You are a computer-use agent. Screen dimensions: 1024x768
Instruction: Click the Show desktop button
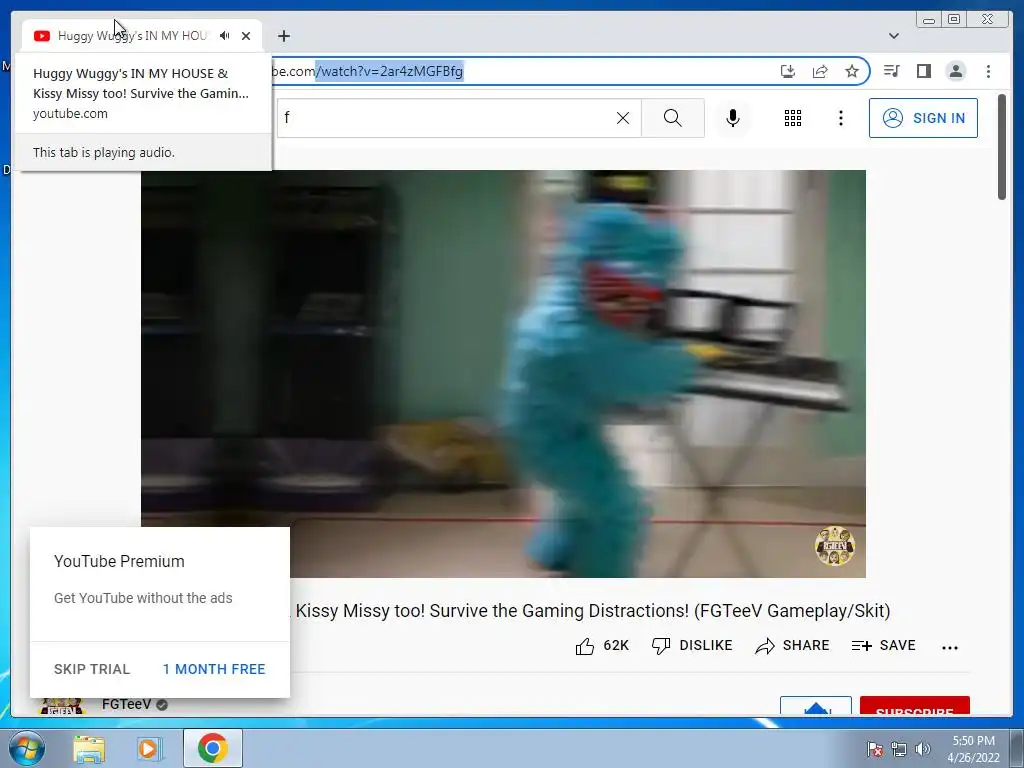pos(1017,748)
